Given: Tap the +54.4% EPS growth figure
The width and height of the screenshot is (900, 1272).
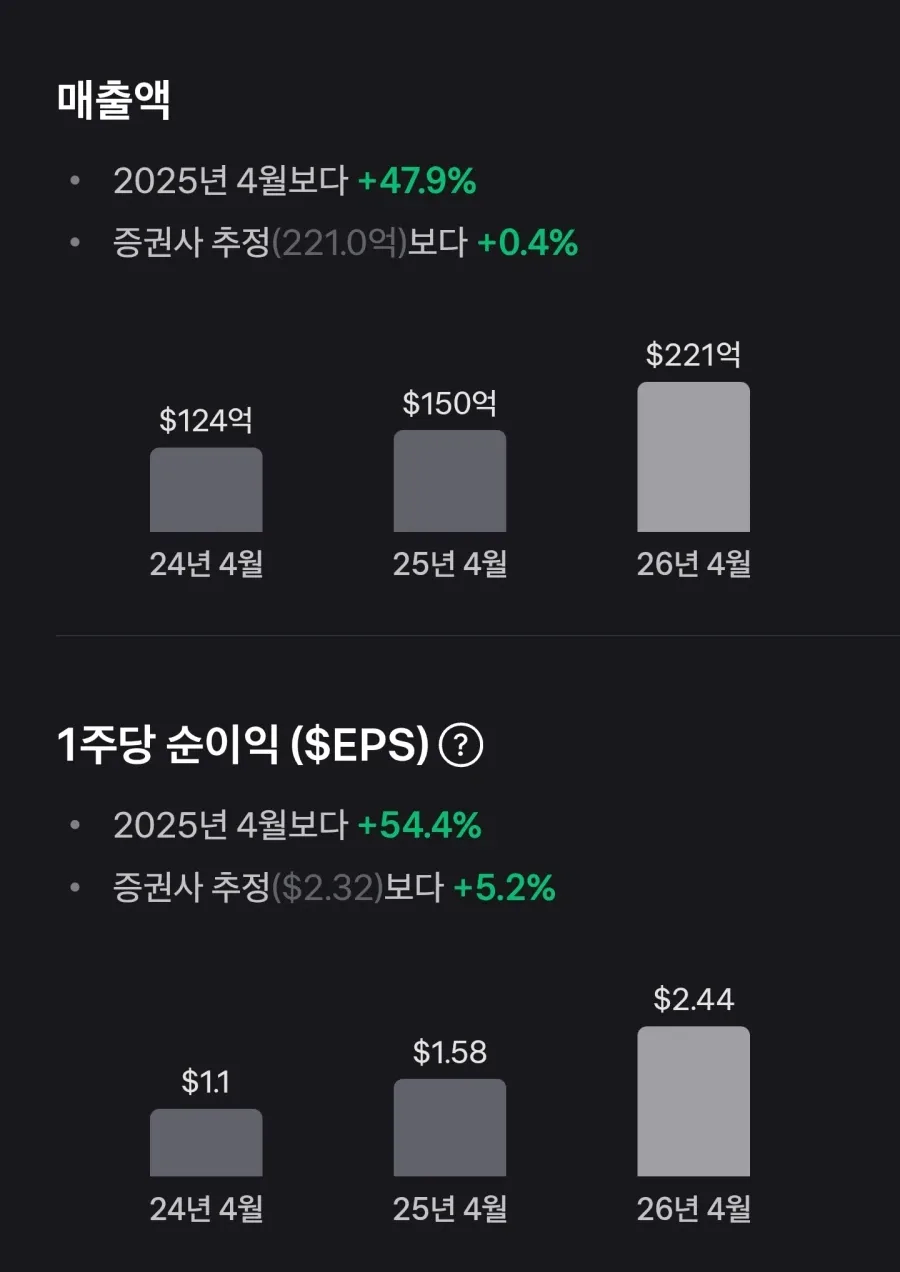Looking at the screenshot, I should (420, 825).
